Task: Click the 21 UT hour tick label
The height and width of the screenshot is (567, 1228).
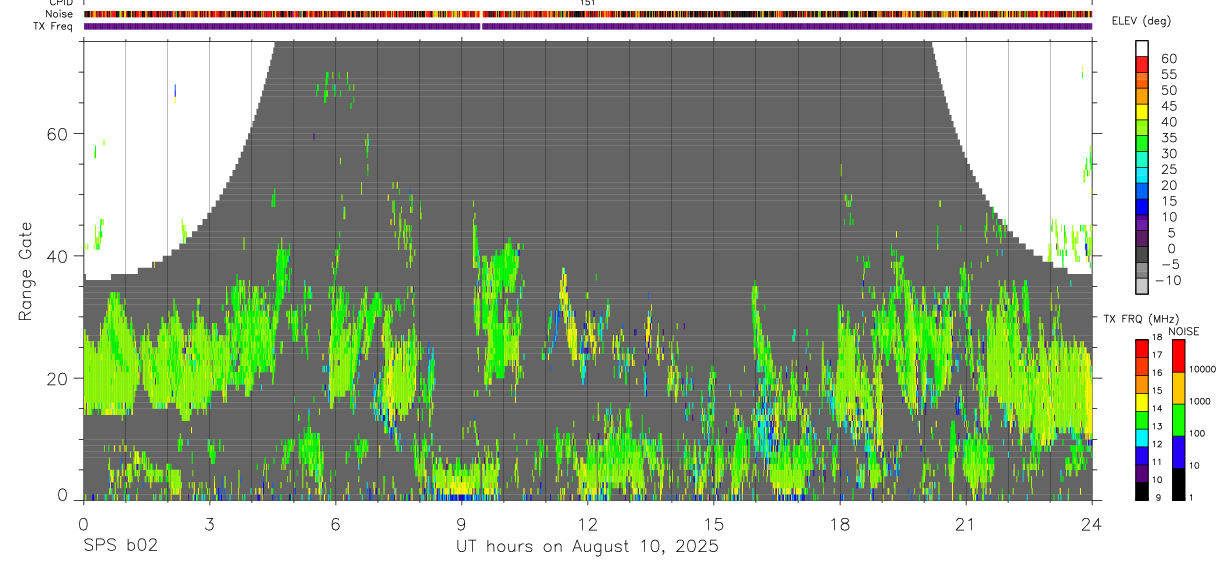Action: [x=966, y=524]
